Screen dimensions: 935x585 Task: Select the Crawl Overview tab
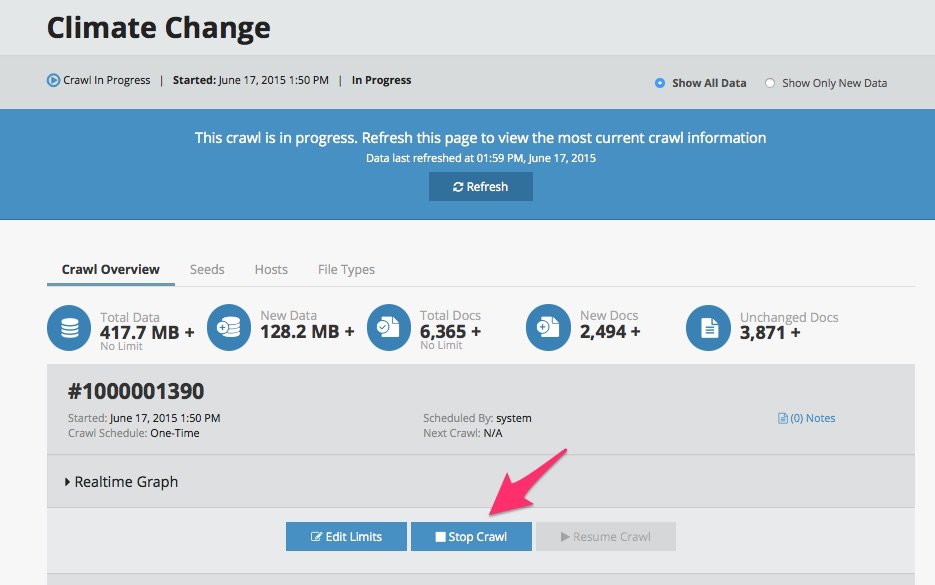[x=111, y=269]
